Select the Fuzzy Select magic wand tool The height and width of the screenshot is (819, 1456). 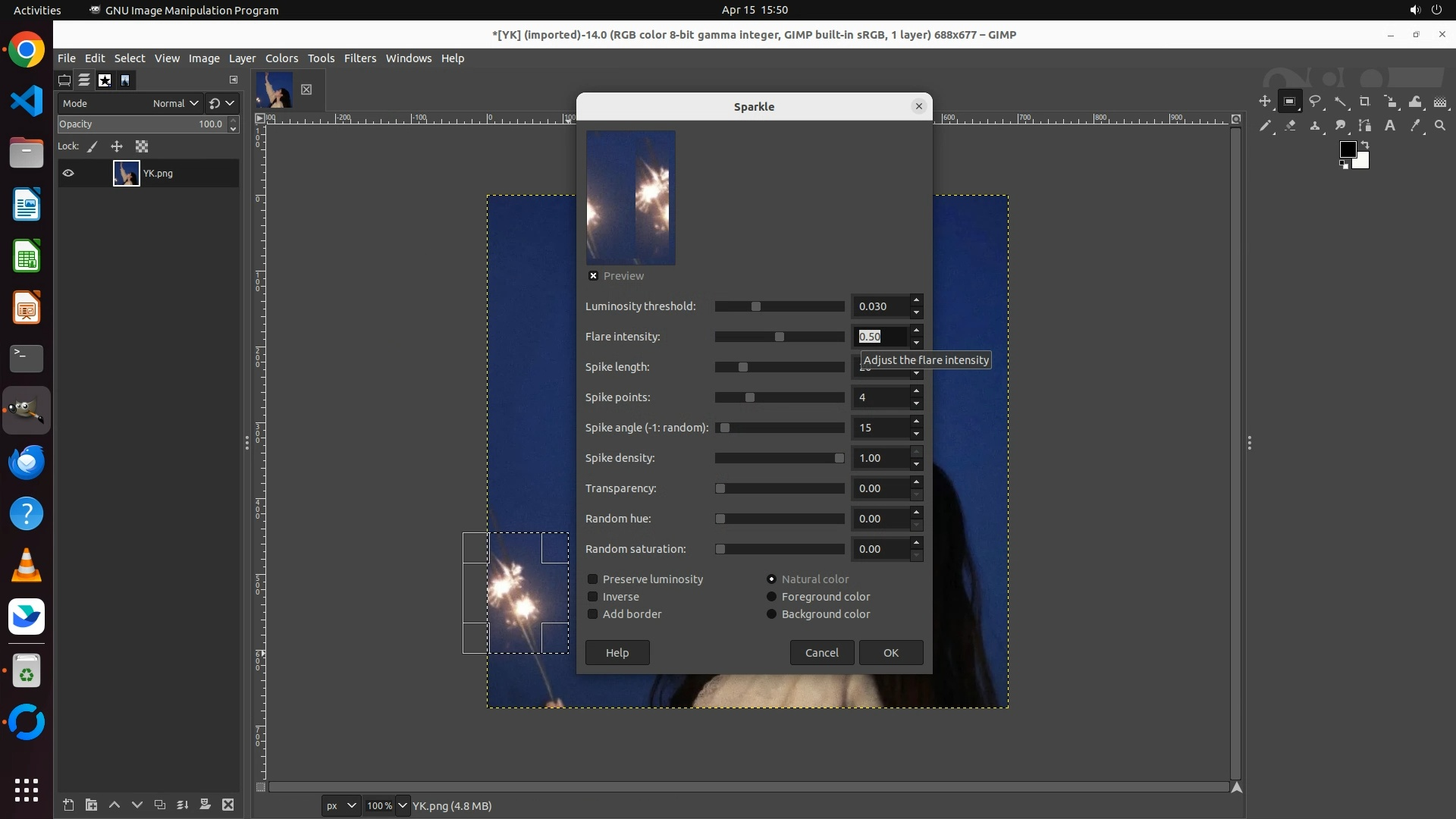[1340, 102]
